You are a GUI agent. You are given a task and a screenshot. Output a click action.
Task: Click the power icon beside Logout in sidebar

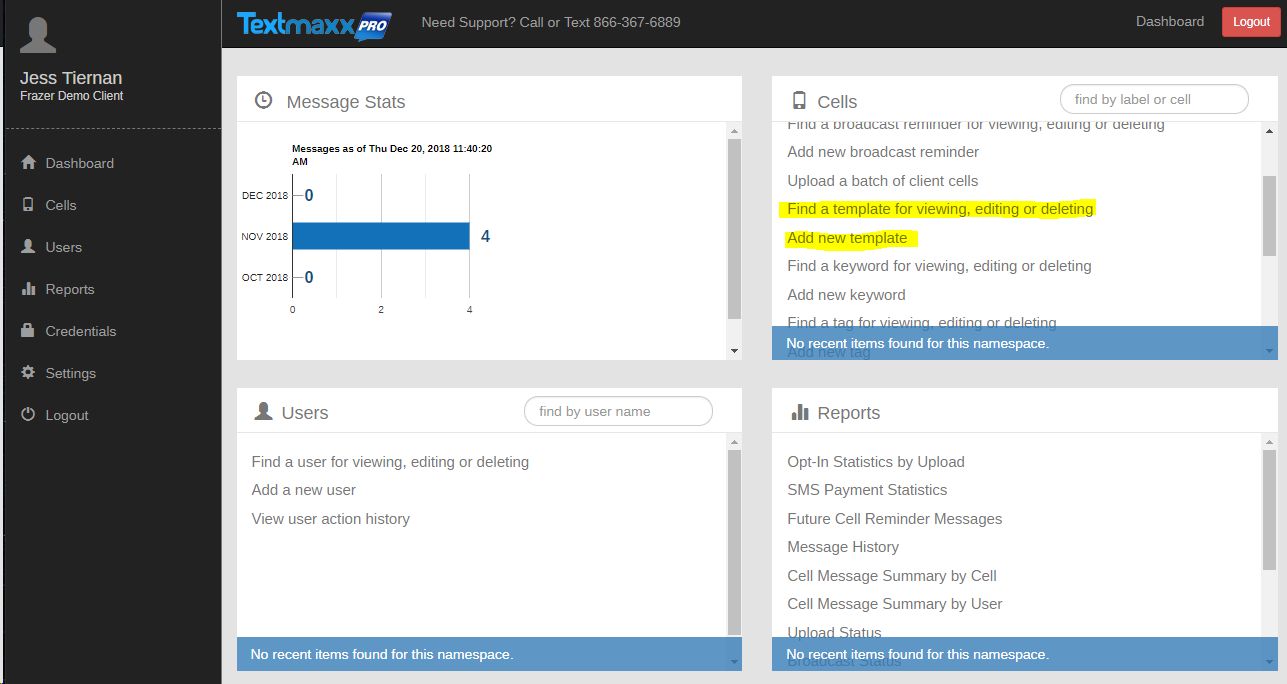click(x=28, y=415)
